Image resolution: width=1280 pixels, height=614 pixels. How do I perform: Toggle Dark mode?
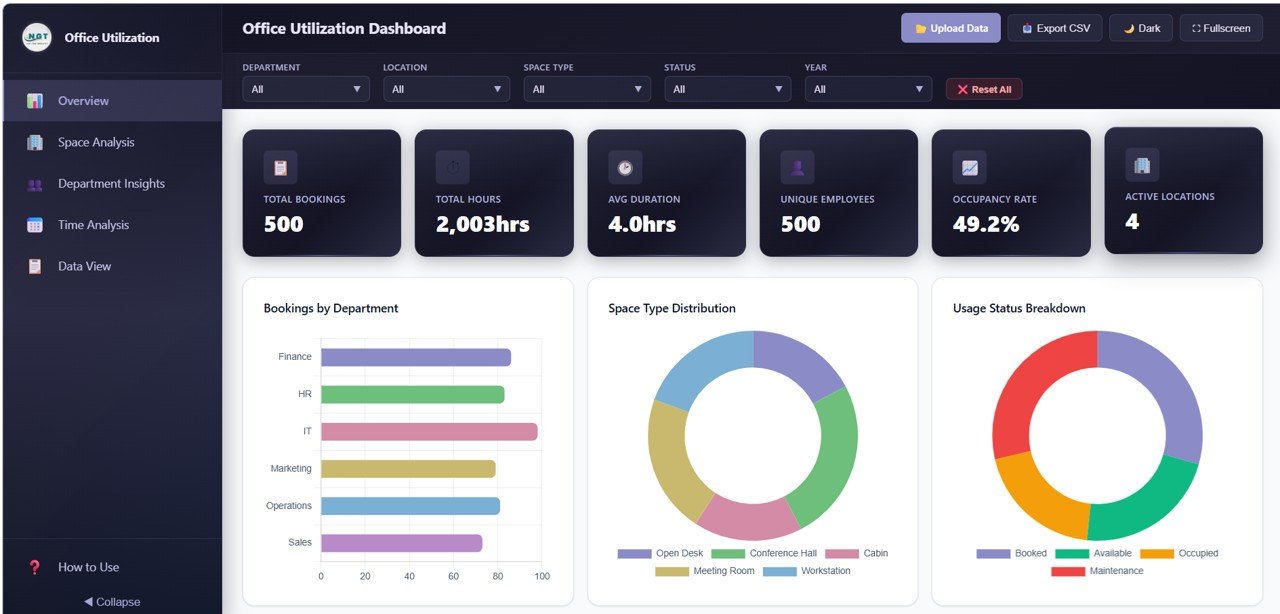[x=1140, y=27]
